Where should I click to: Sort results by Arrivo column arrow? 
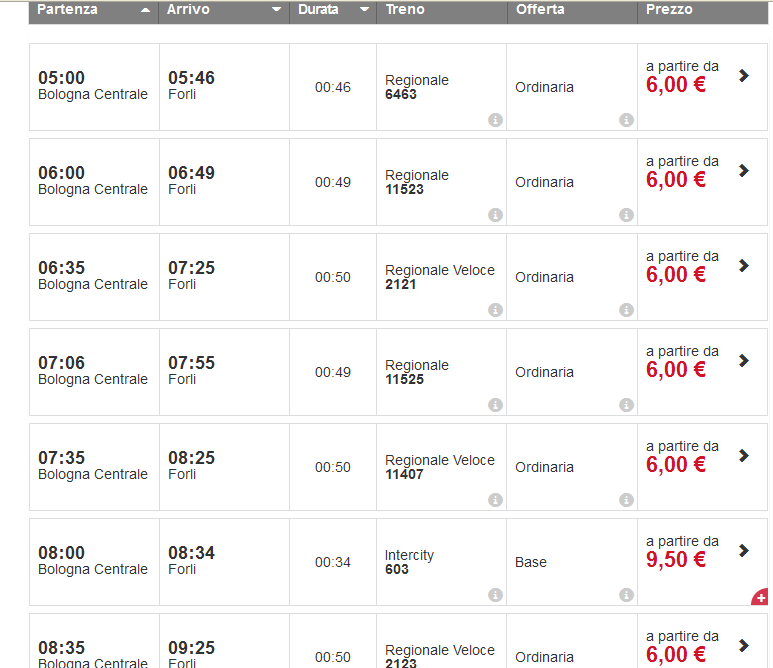click(x=277, y=9)
